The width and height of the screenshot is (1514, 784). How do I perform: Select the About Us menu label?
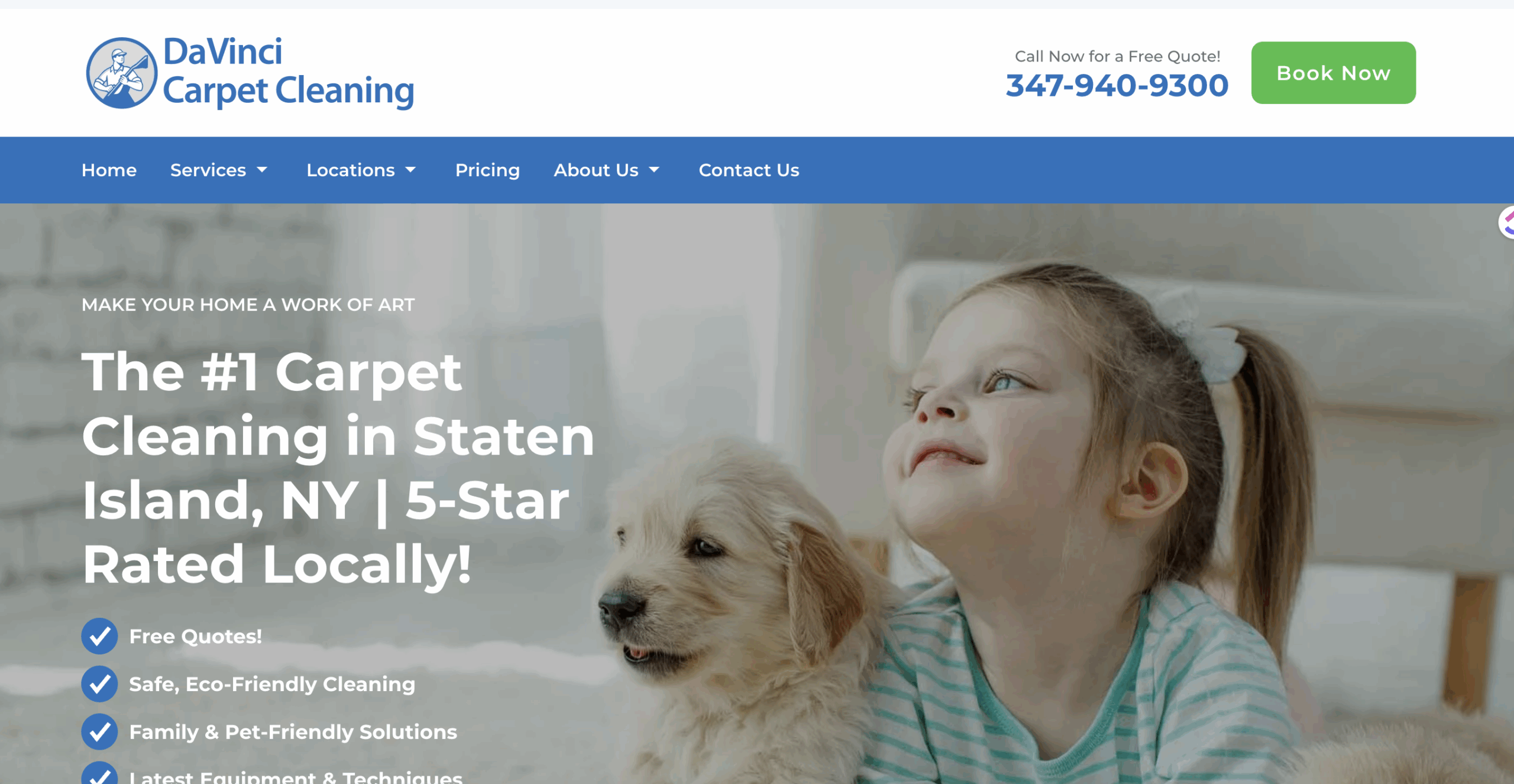point(596,170)
